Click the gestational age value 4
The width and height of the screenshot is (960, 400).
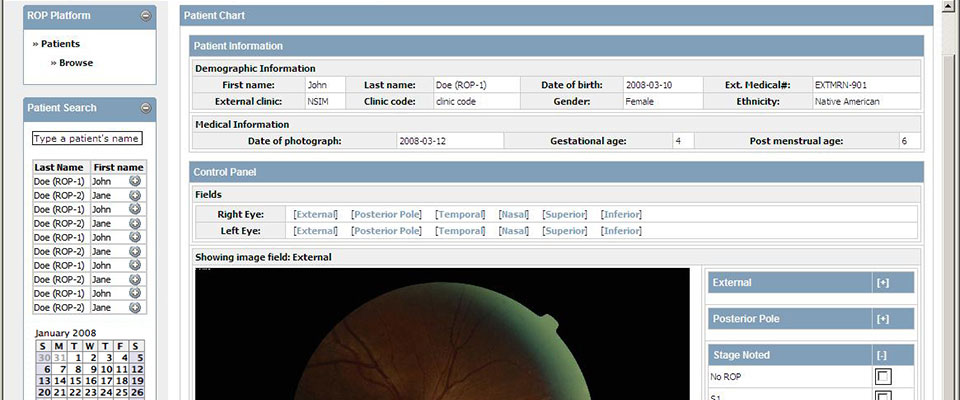[678, 141]
